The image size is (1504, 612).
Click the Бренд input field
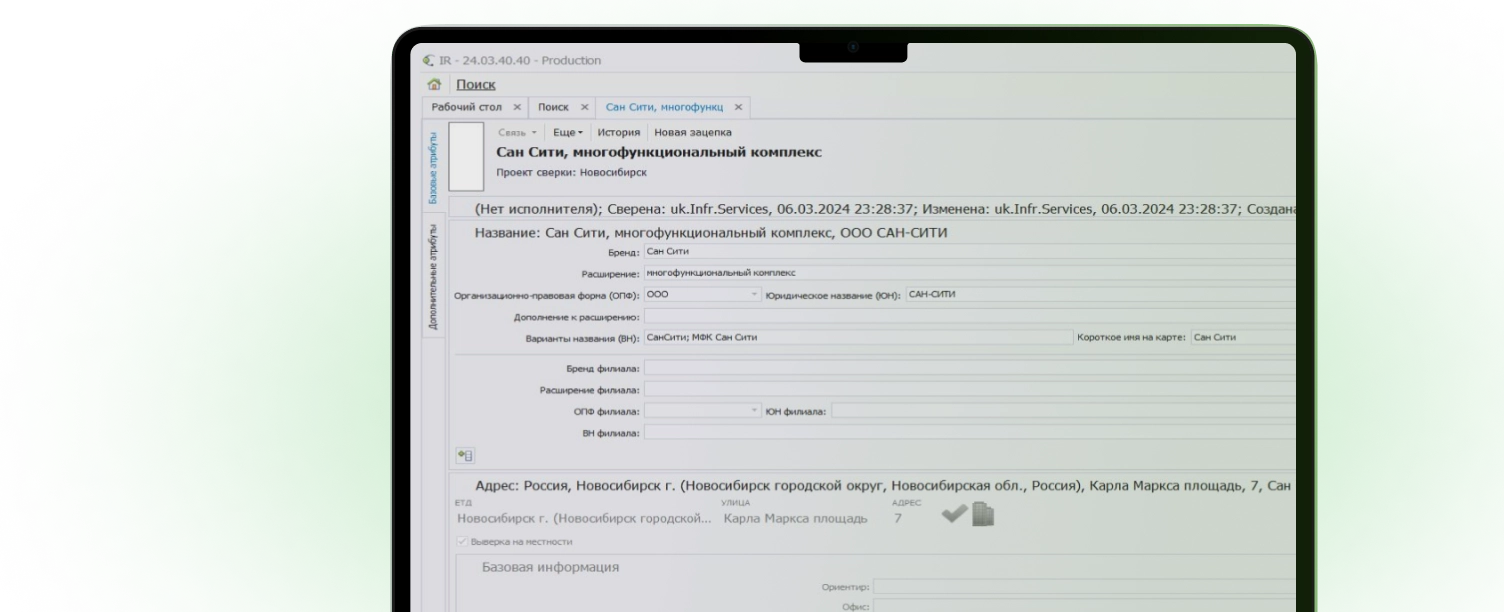coord(970,252)
